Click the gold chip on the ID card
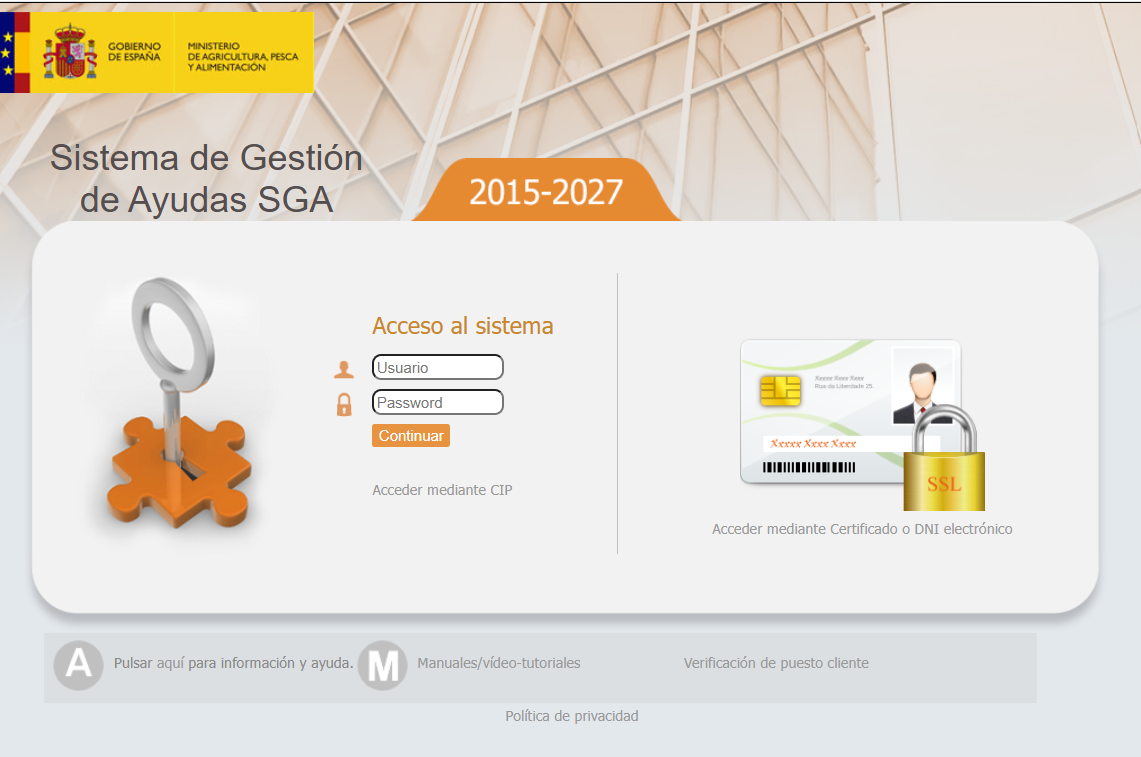The height and width of the screenshot is (757, 1141). click(780, 391)
